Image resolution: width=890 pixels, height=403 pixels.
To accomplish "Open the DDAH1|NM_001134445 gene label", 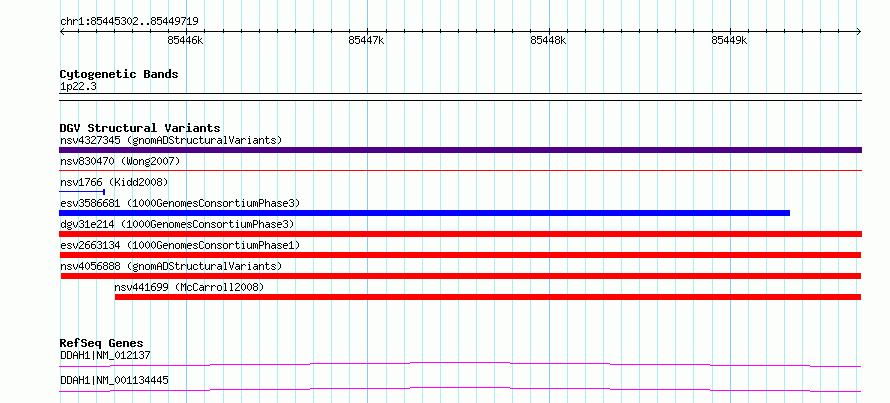I will (114, 380).
